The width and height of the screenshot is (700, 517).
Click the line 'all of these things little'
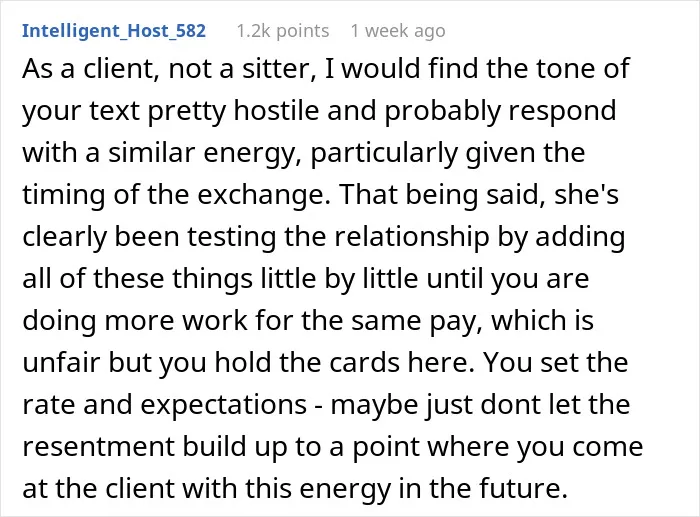tap(305, 279)
